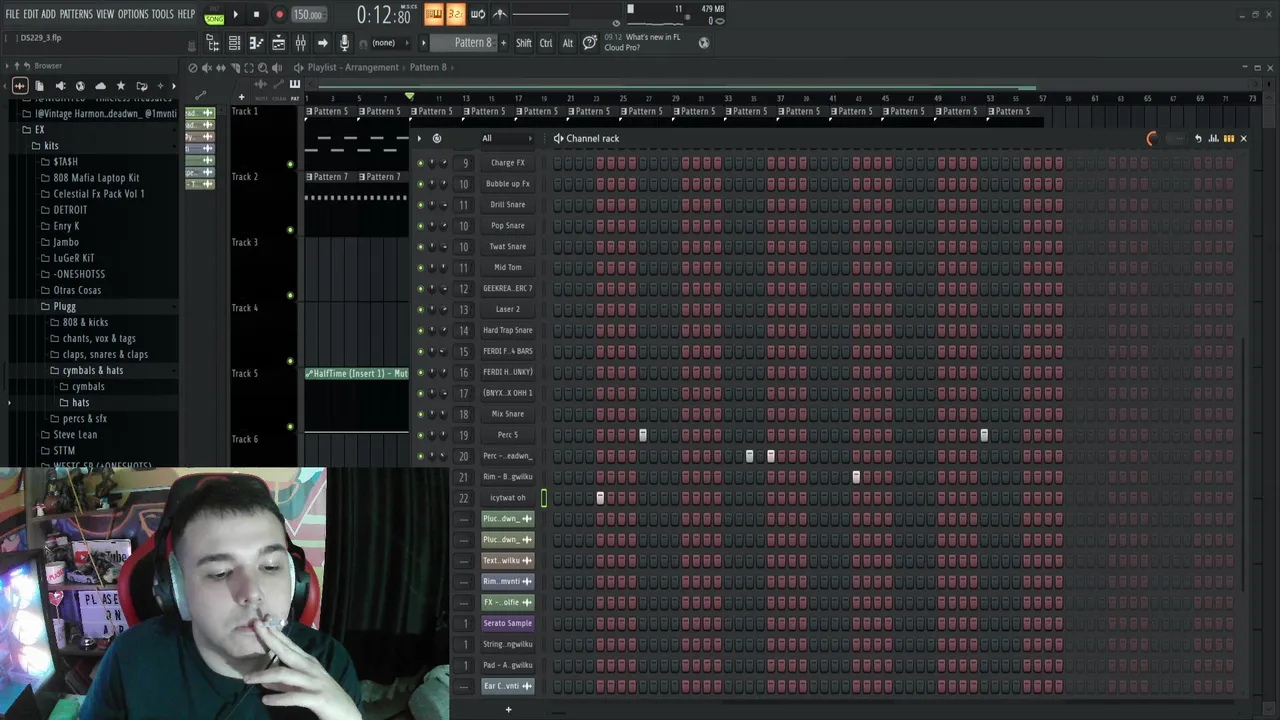Collapse the cymbals & hats folder
The height and width of the screenshot is (720, 1280).
pyautogui.click(x=92, y=370)
